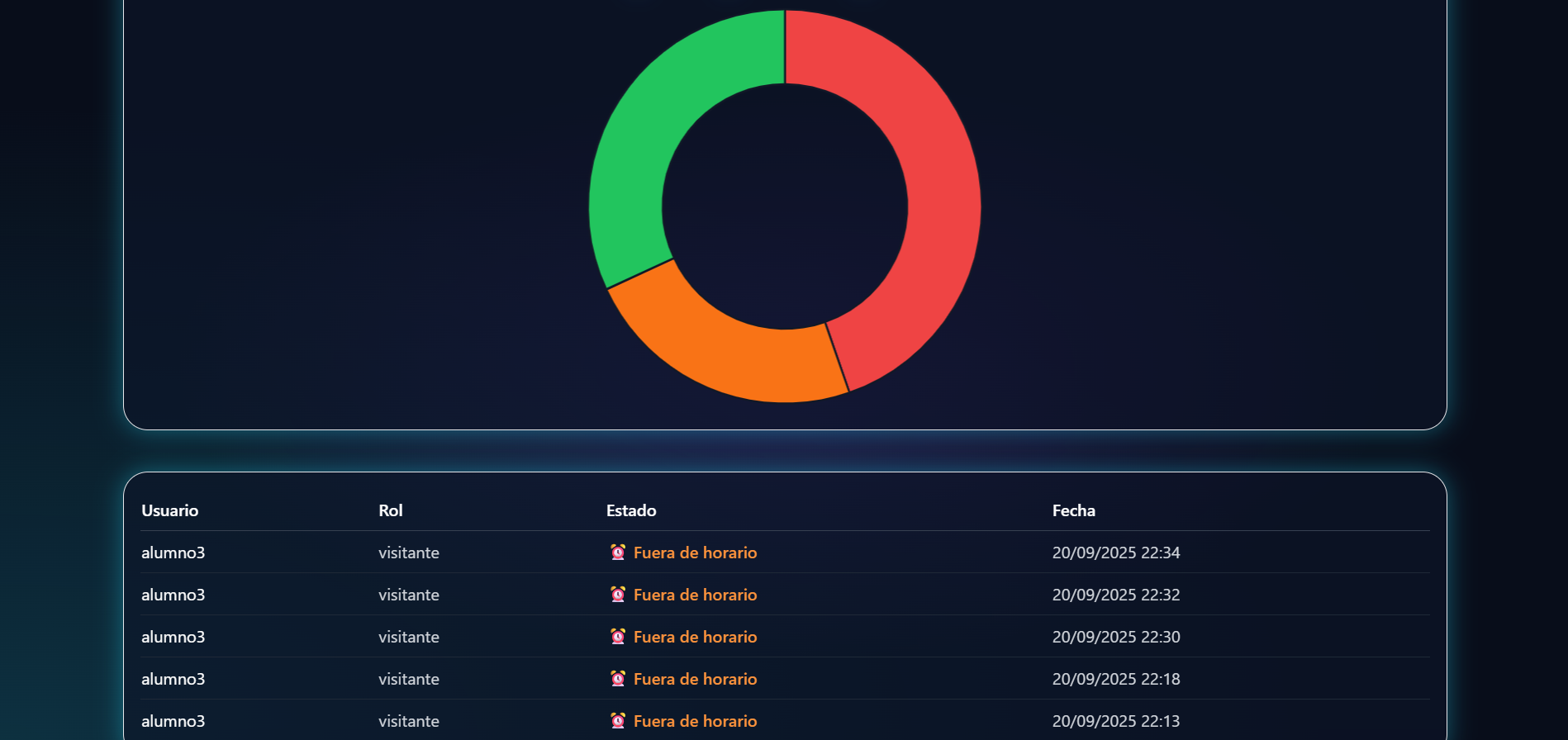Screen dimensions: 1568x740
Task: Click the visitante role in the 22:32 row
Action: [409, 595]
